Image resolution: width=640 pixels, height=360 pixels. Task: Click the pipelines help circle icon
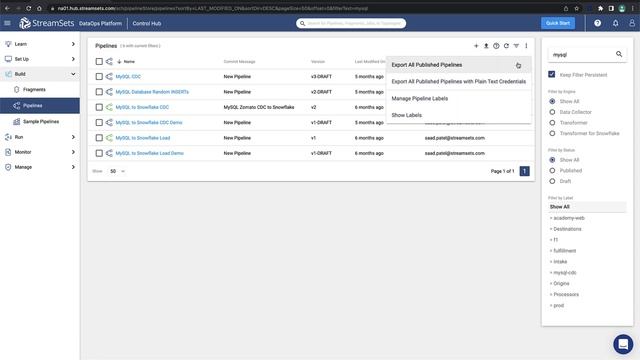coord(496,46)
